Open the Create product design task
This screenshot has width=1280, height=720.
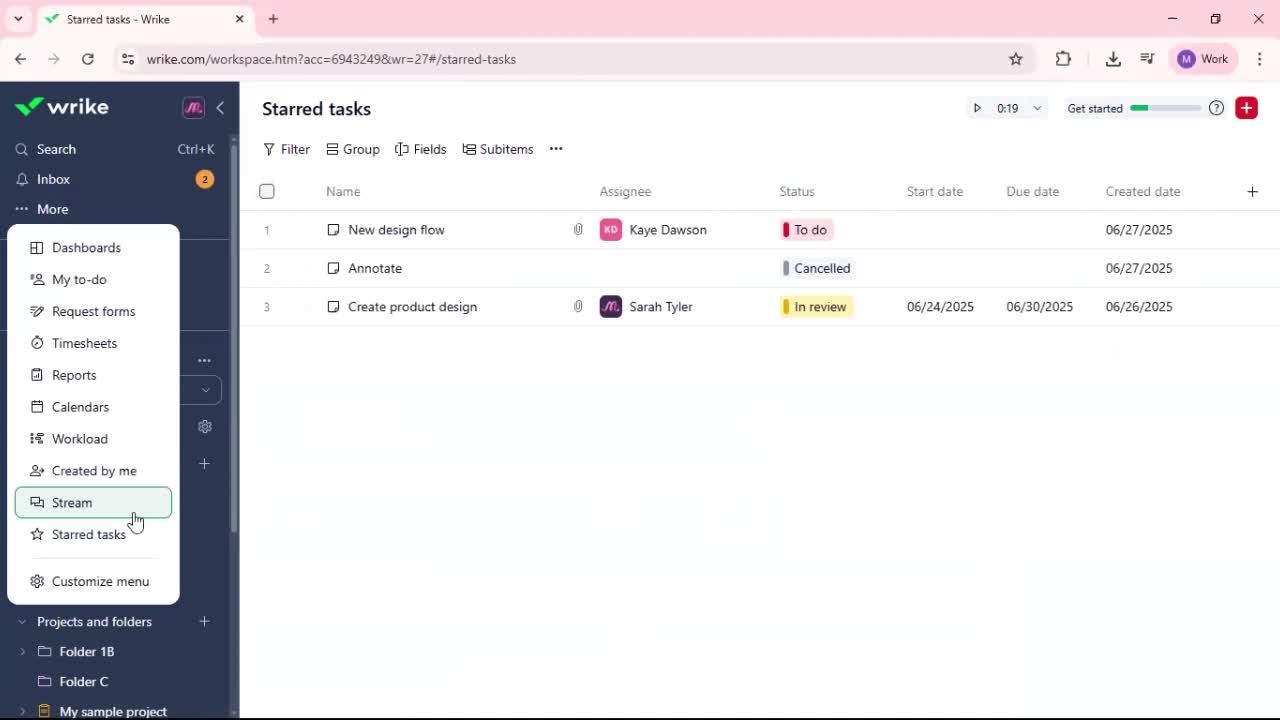tap(412, 307)
